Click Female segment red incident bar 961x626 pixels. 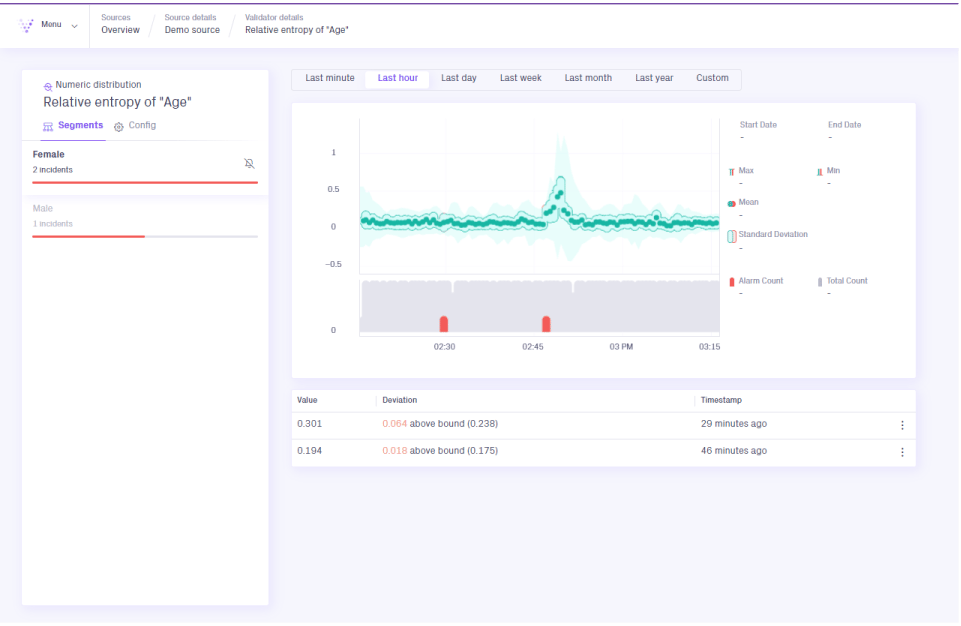(145, 182)
